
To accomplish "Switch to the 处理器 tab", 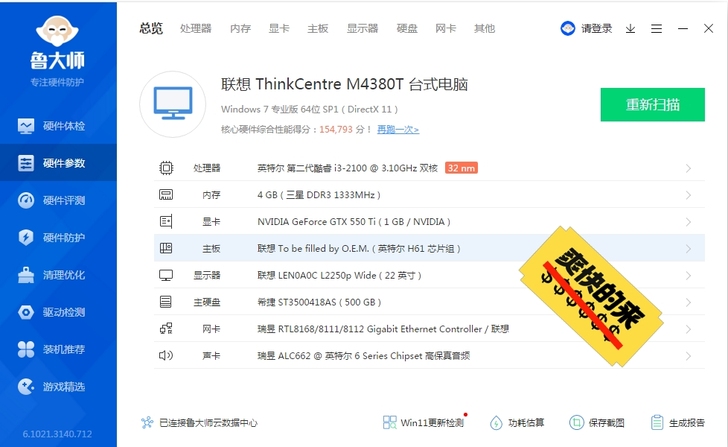I will coord(195,28).
